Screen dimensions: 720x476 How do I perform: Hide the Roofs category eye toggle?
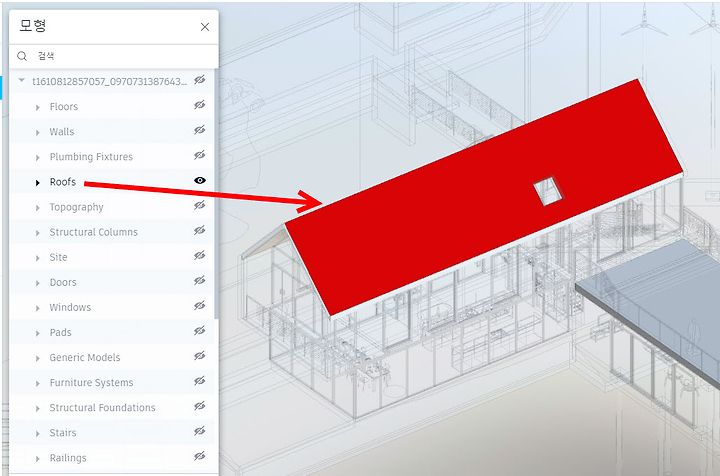tap(199, 180)
